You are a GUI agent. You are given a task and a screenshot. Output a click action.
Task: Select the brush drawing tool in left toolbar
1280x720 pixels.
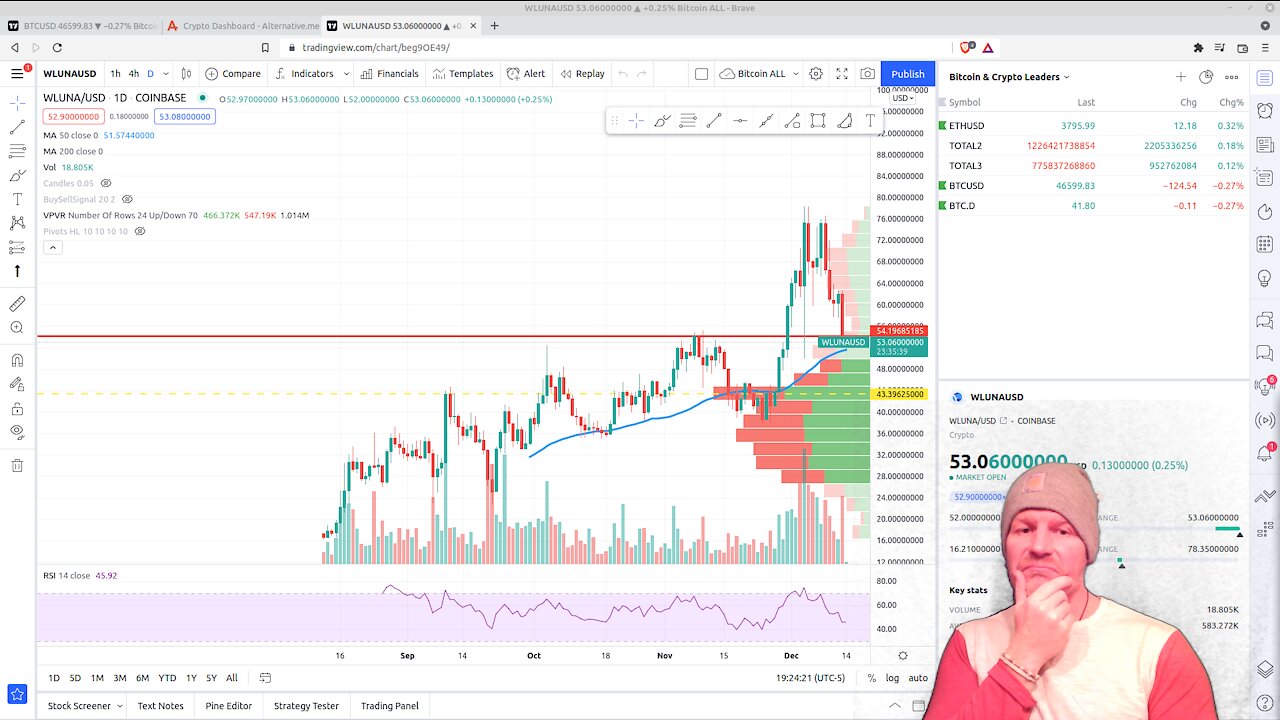[17, 175]
